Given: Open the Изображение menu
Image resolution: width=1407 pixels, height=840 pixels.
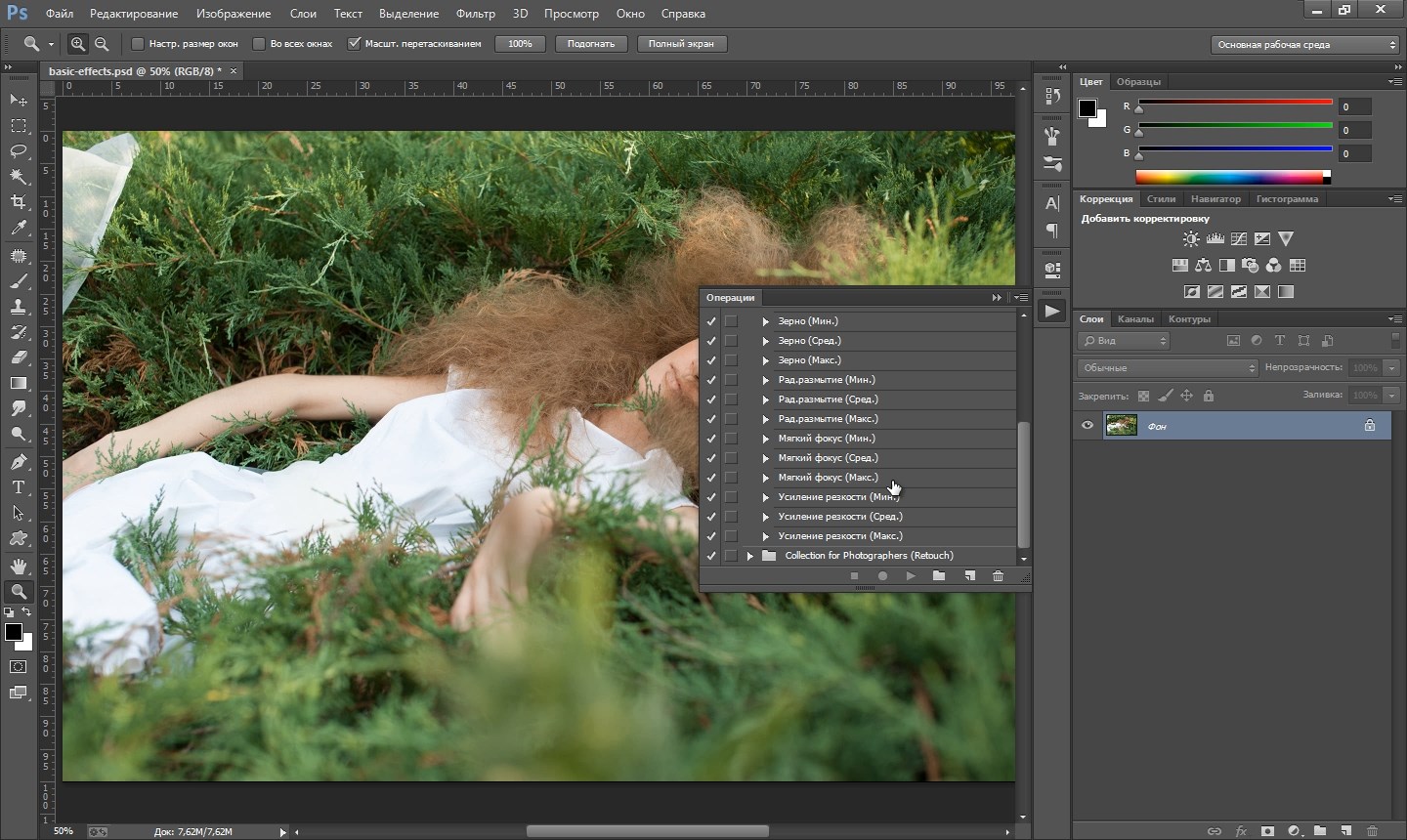Looking at the screenshot, I should pyautogui.click(x=234, y=14).
